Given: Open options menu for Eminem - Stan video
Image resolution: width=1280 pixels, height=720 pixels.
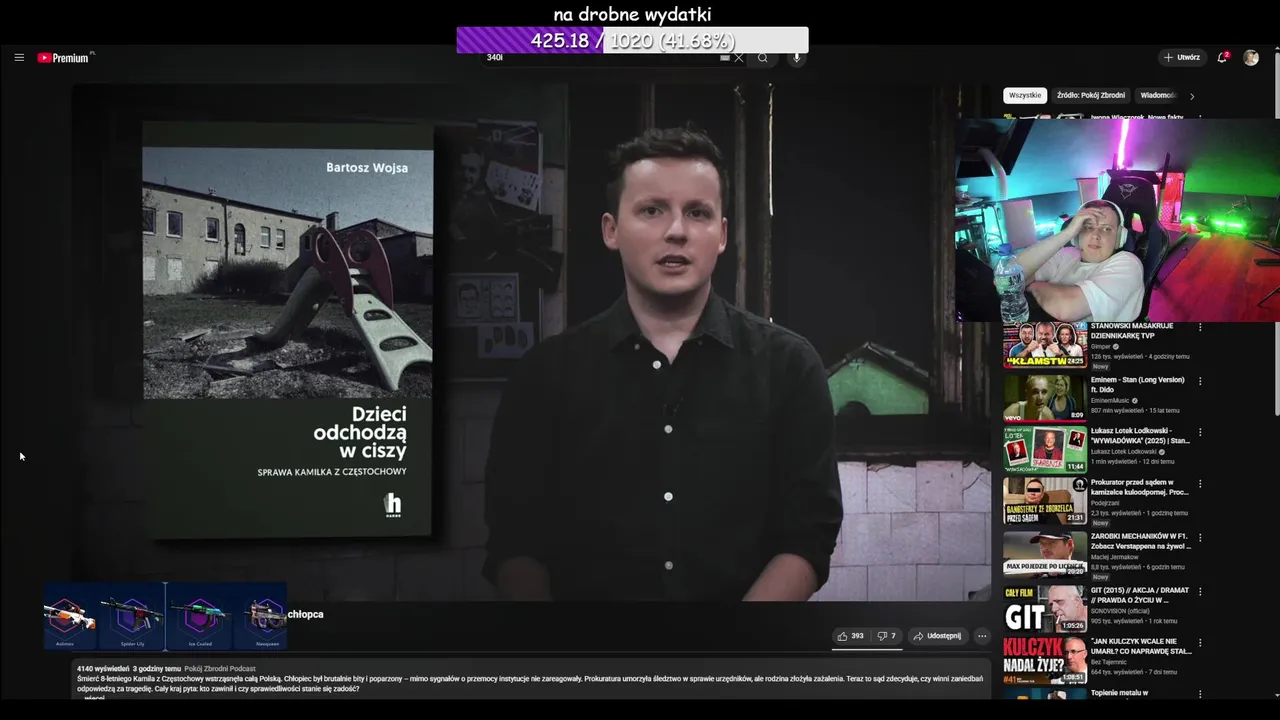Looking at the screenshot, I should (x=1200, y=381).
